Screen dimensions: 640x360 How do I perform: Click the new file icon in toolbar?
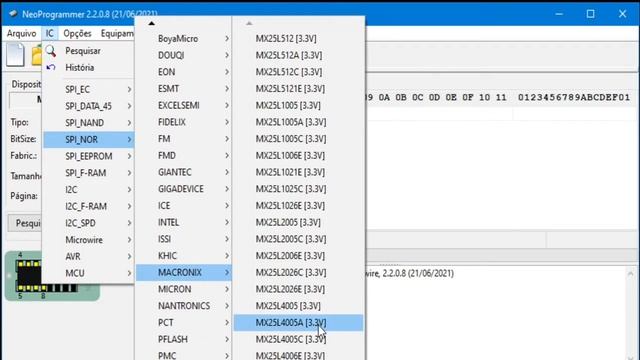pos(16,55)
